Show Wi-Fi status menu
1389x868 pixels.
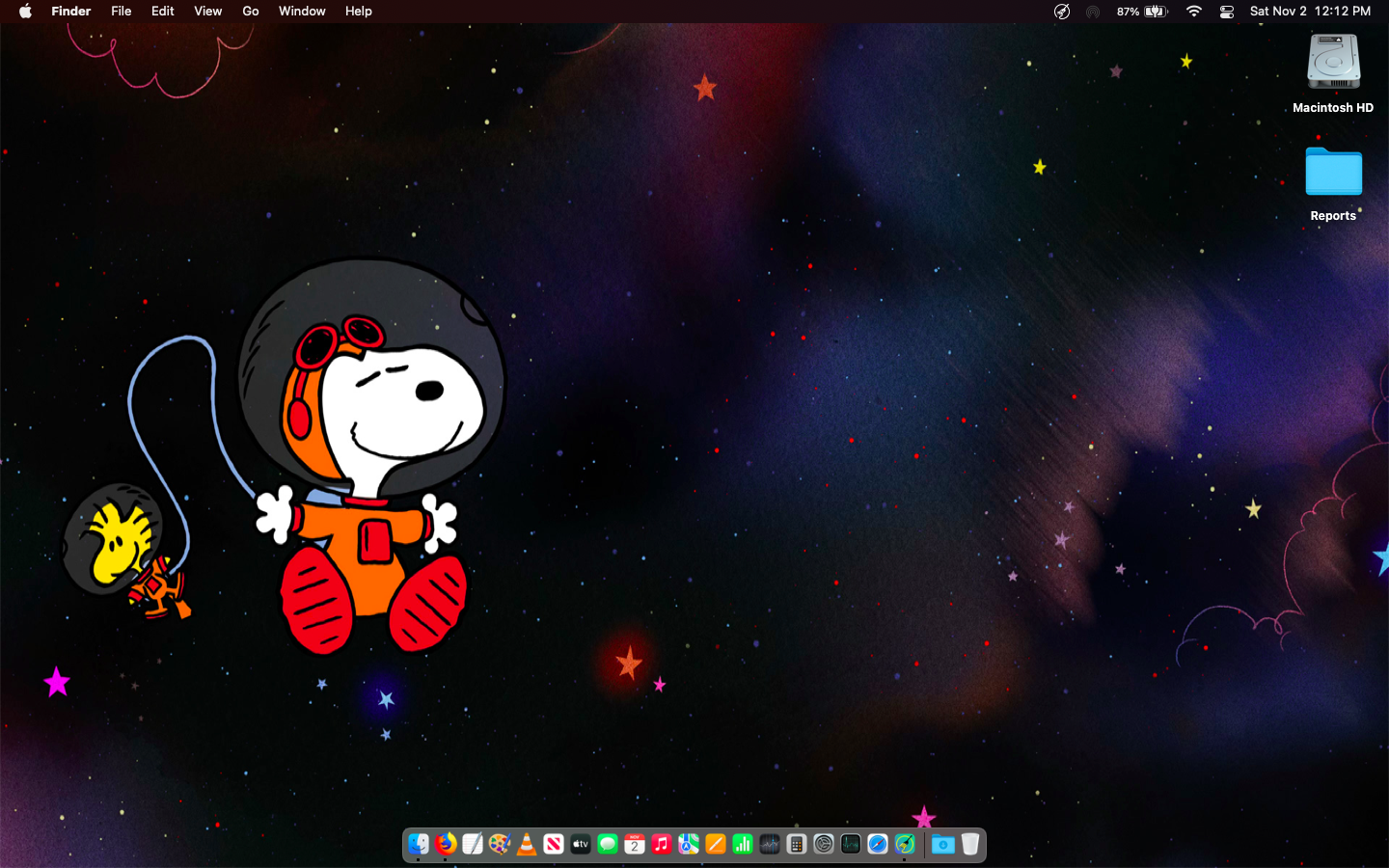pyautogui.click(x=1194, y=12)
